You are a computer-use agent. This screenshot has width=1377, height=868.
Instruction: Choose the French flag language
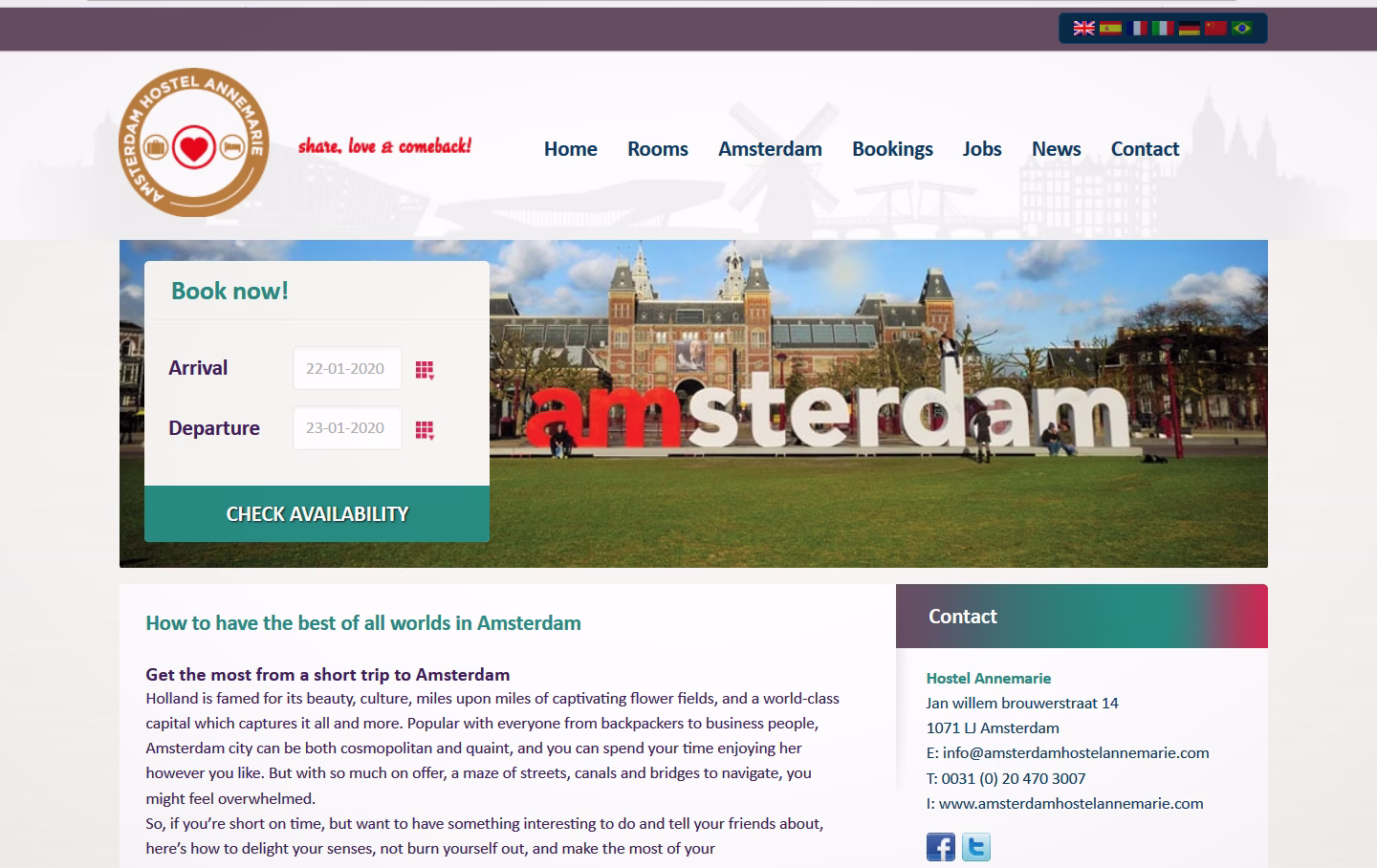[1137, 28]
